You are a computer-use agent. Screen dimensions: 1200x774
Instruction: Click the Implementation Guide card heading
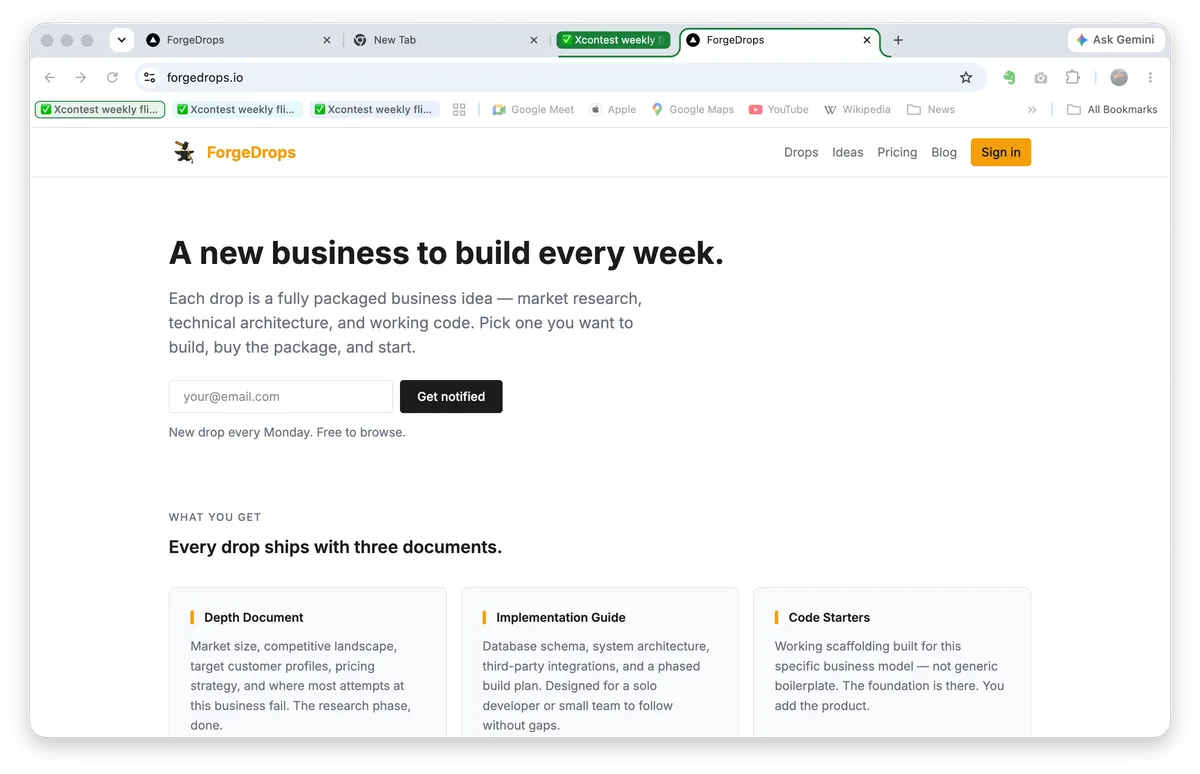[x=561, y=617]
